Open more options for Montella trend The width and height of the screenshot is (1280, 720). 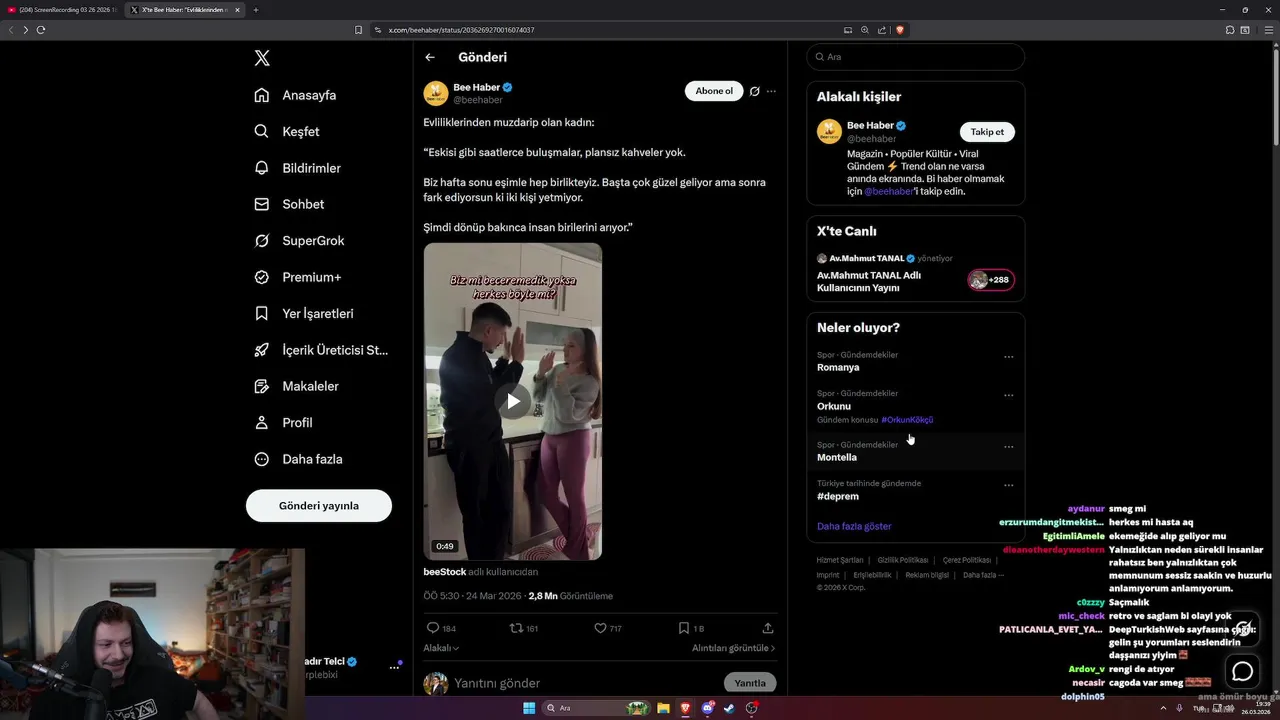click(x=1009, y=447)
